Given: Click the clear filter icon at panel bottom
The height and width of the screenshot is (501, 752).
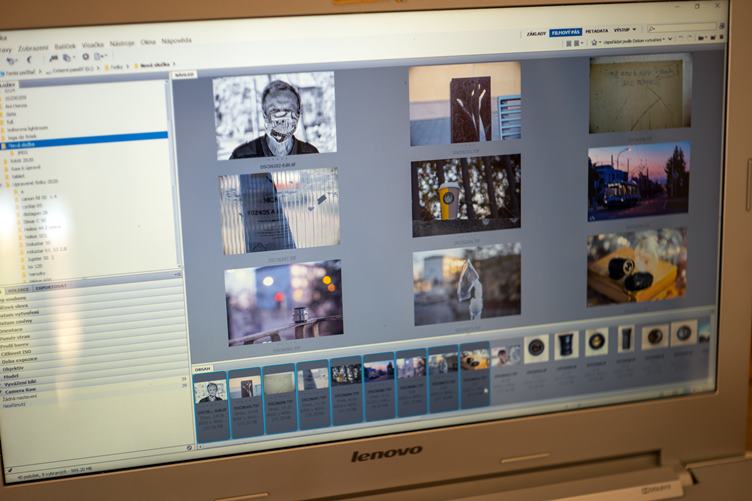Looking at the screenshot, I should click(x=189, y=447).
